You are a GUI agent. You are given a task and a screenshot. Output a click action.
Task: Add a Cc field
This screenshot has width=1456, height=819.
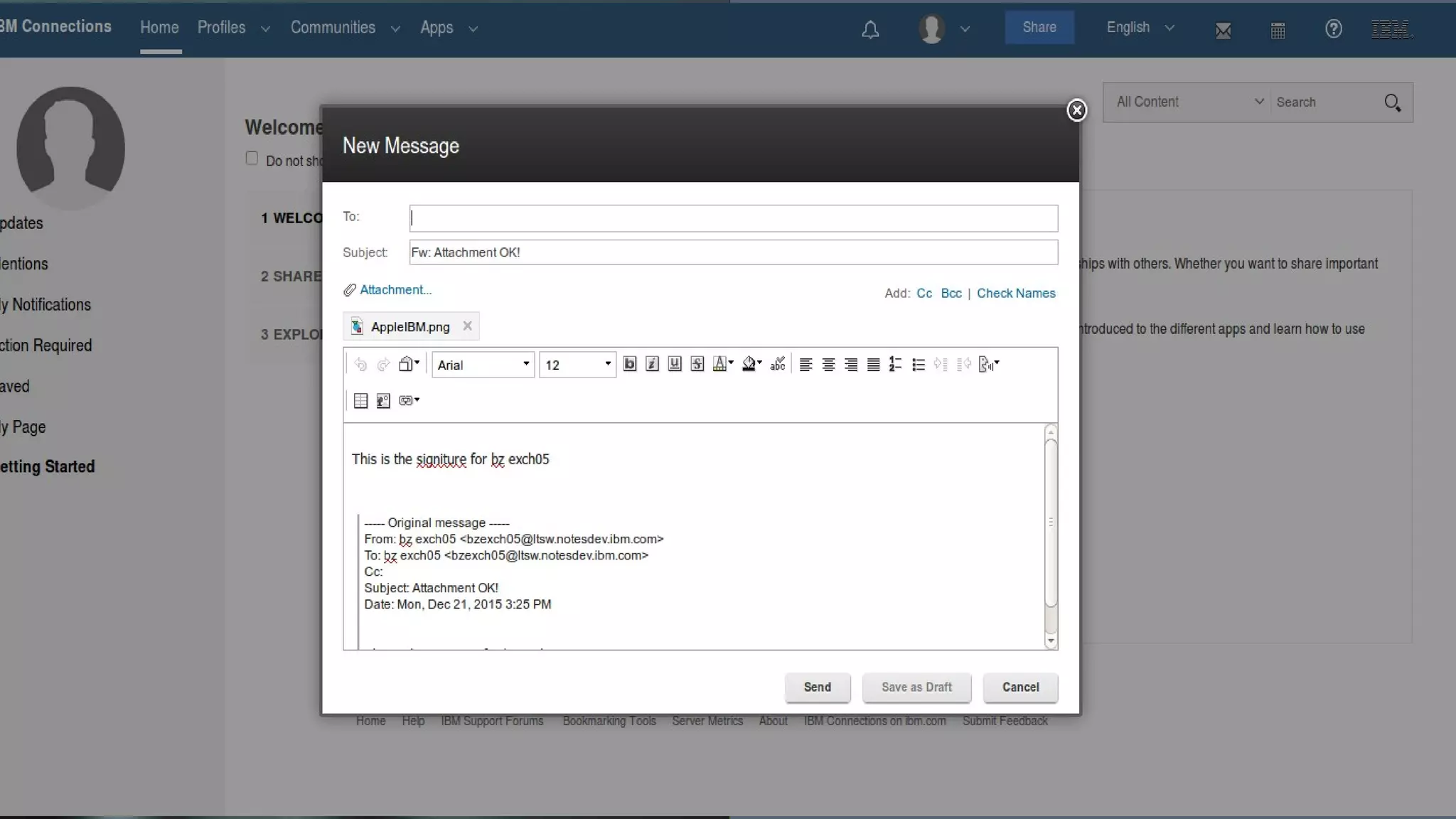point(924,293)
